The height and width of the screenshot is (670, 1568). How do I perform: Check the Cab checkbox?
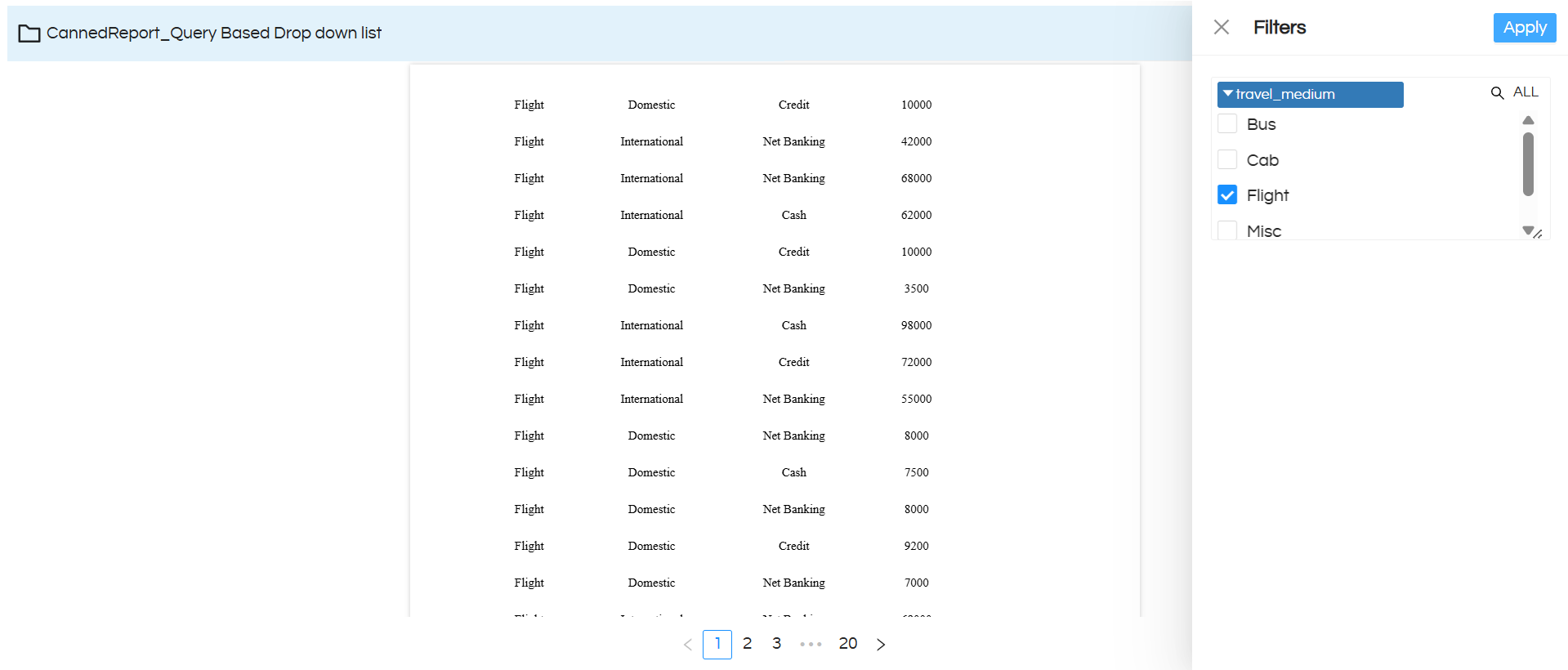click(1226, 159)
